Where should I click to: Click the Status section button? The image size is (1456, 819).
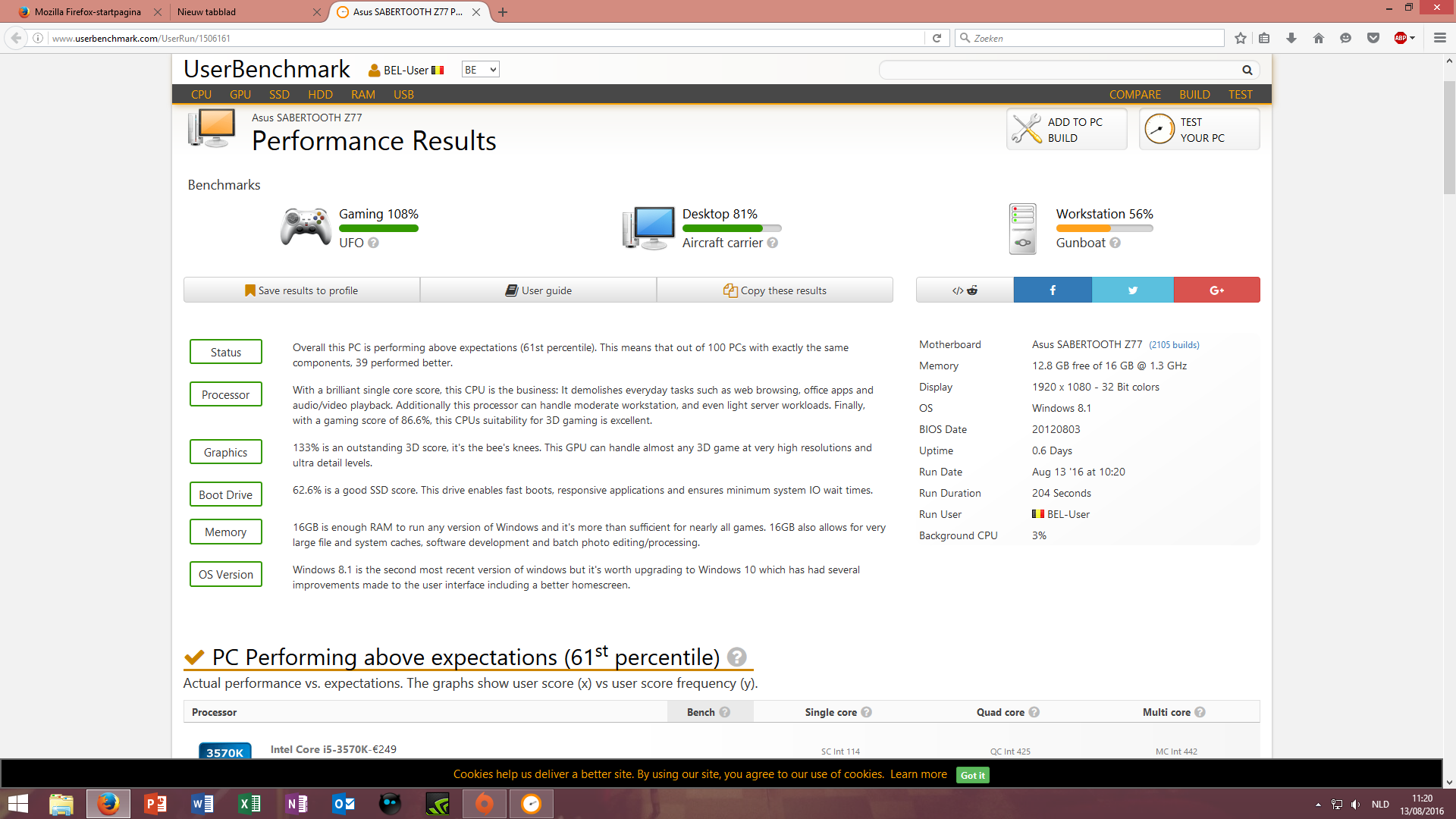click(226, 352)
